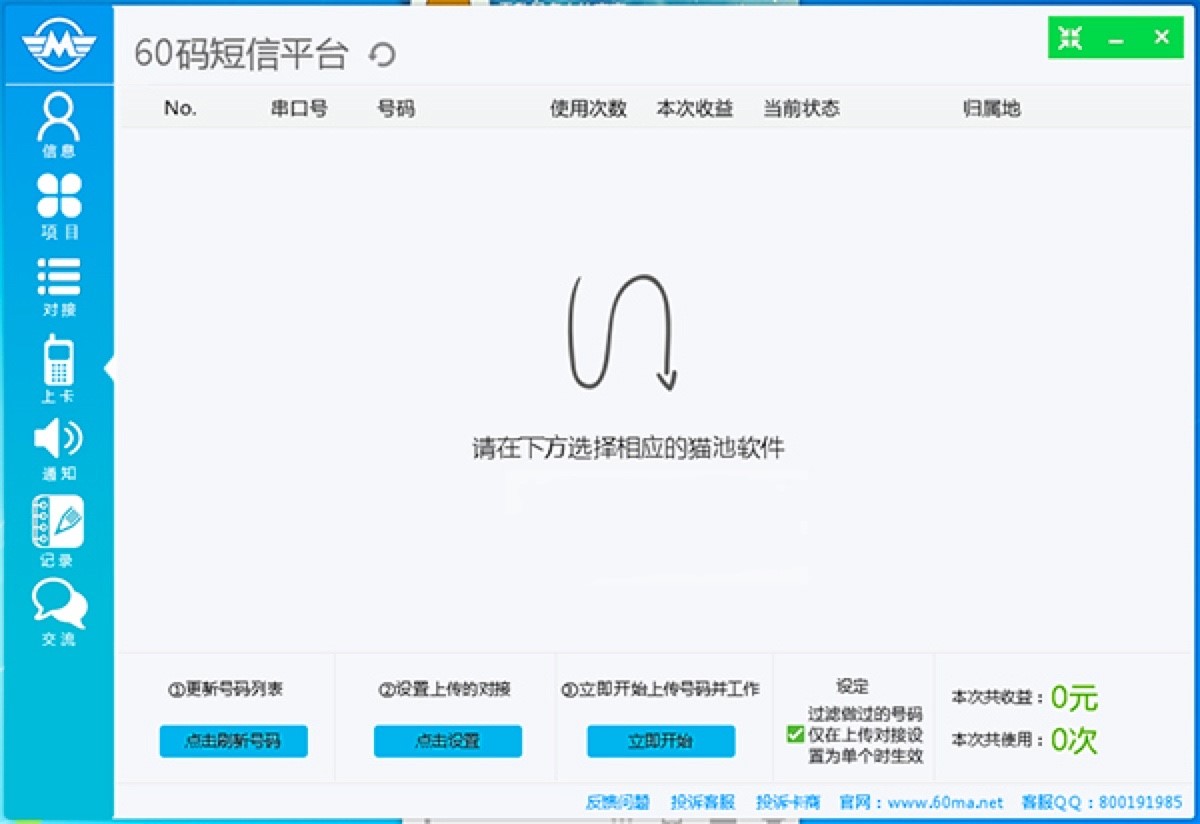Open the 反馈问题 link
1200x824 pixels.
tap(617, 802)
